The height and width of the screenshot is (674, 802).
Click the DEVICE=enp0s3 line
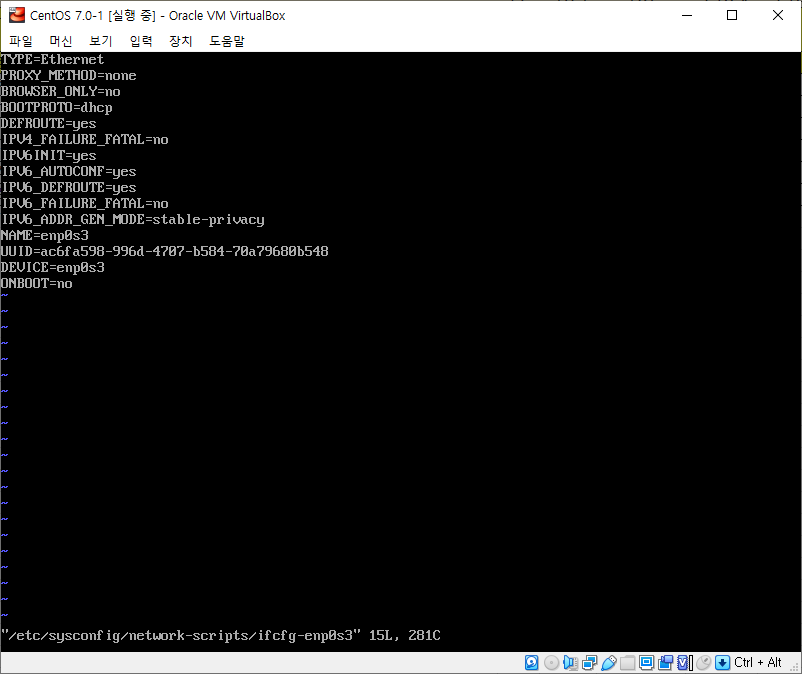[x=52, y=267]
